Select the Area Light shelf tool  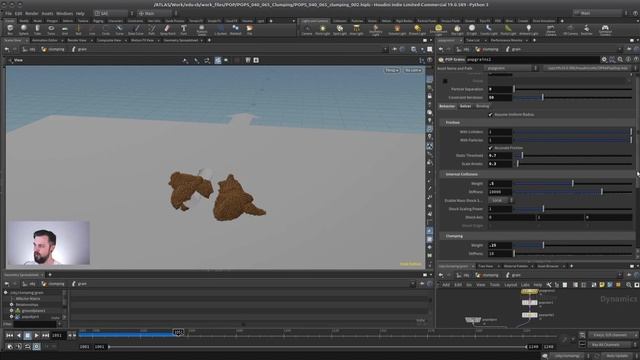pos(356,29)
